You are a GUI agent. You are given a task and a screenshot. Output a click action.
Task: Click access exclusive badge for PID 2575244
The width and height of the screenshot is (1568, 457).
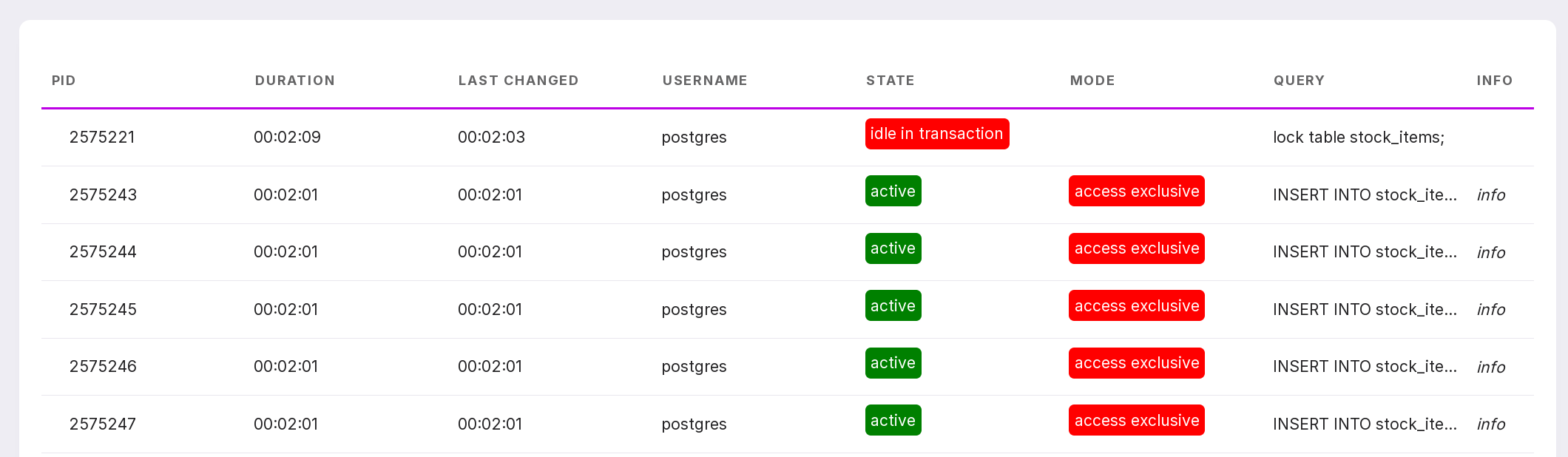click(1136, 248)
